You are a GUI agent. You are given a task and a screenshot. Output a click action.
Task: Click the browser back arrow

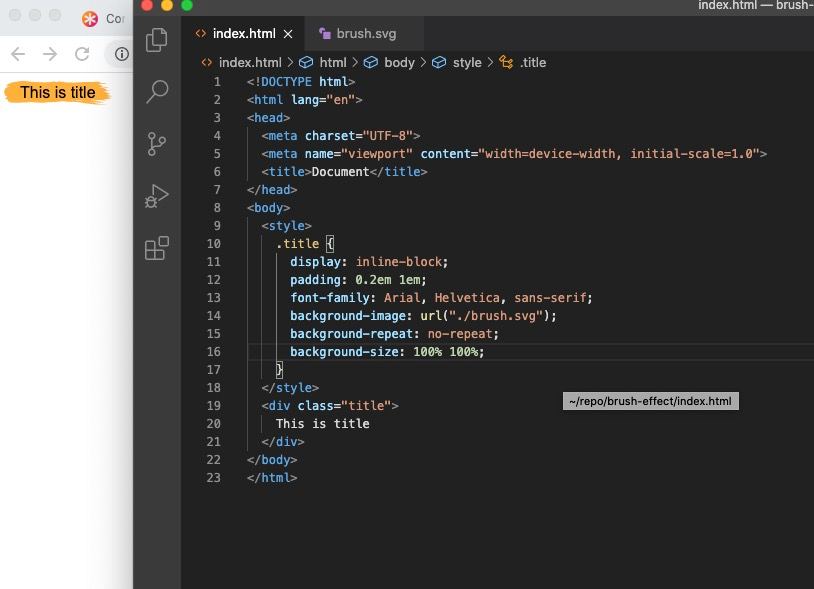(18, 54)
